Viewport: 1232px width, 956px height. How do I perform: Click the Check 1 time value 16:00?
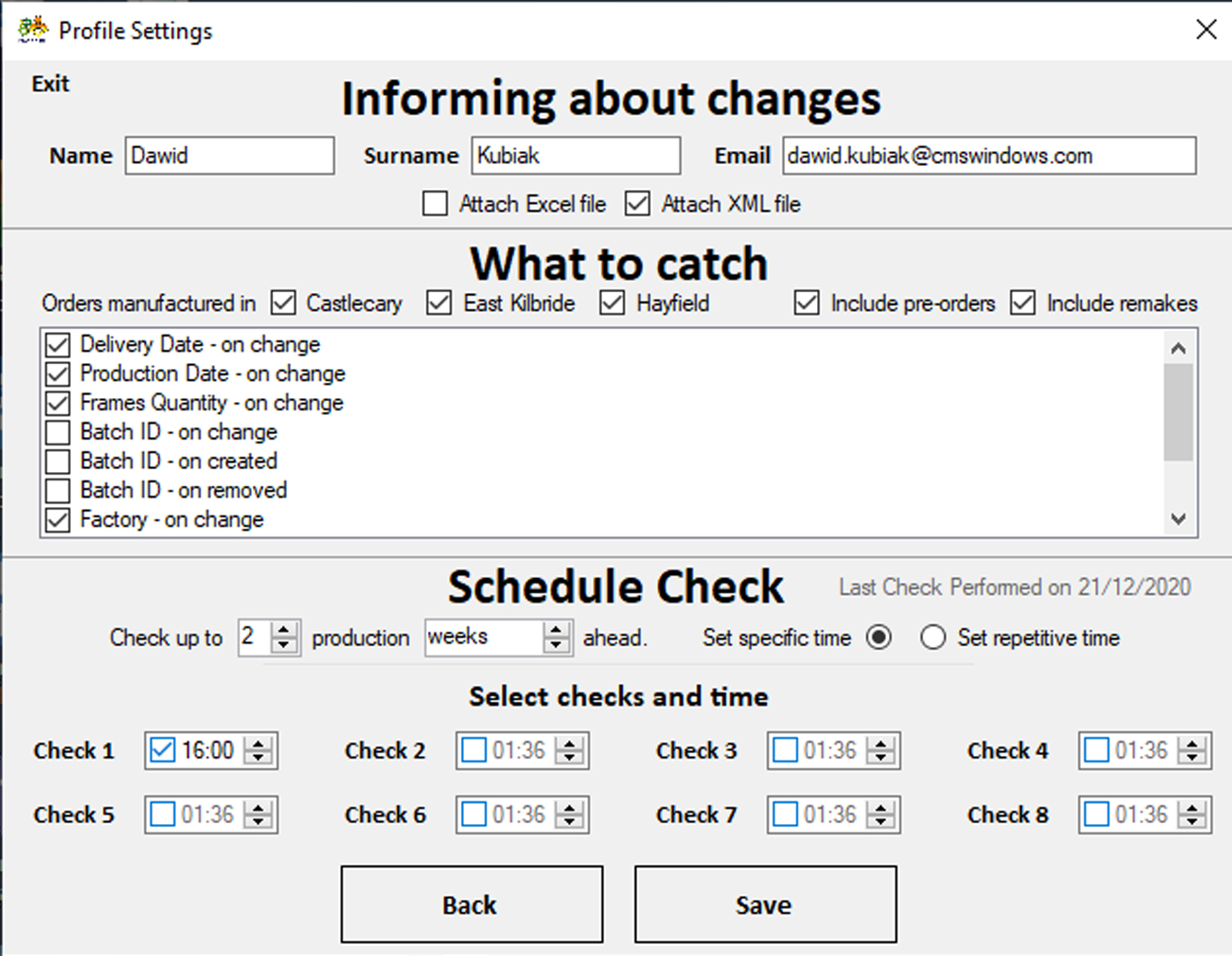[207, 750]
